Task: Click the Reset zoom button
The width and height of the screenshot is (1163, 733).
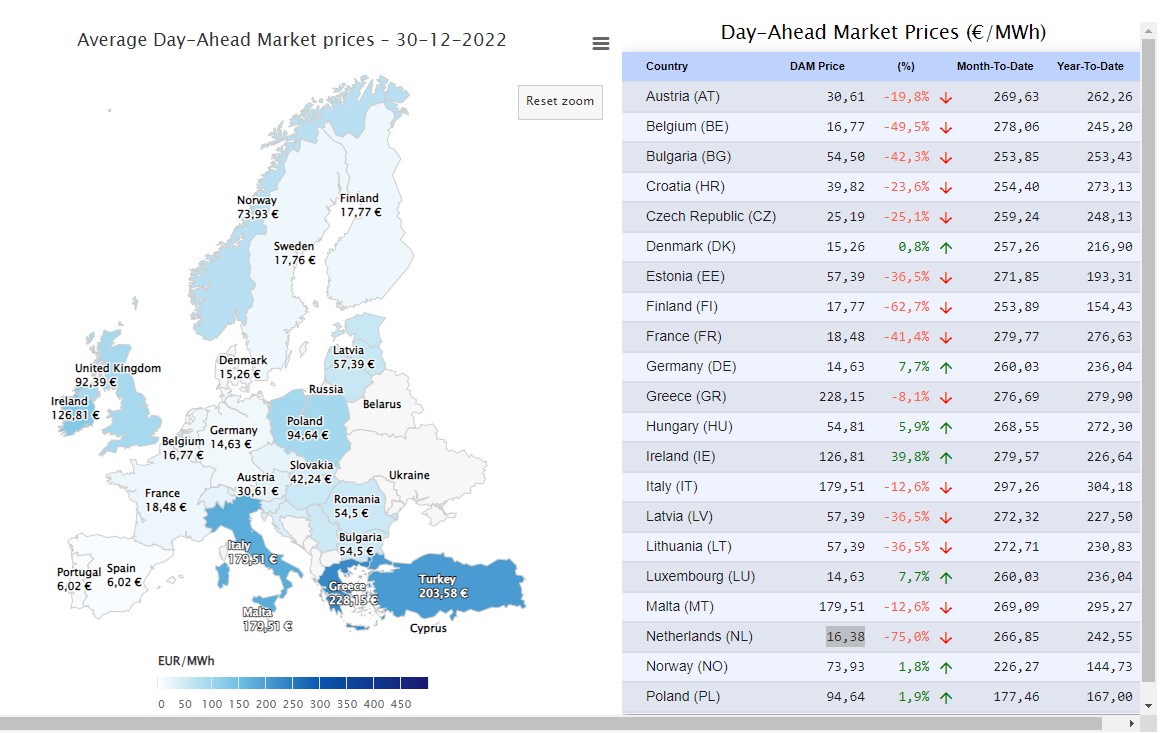Action: [x=560, y=102]
